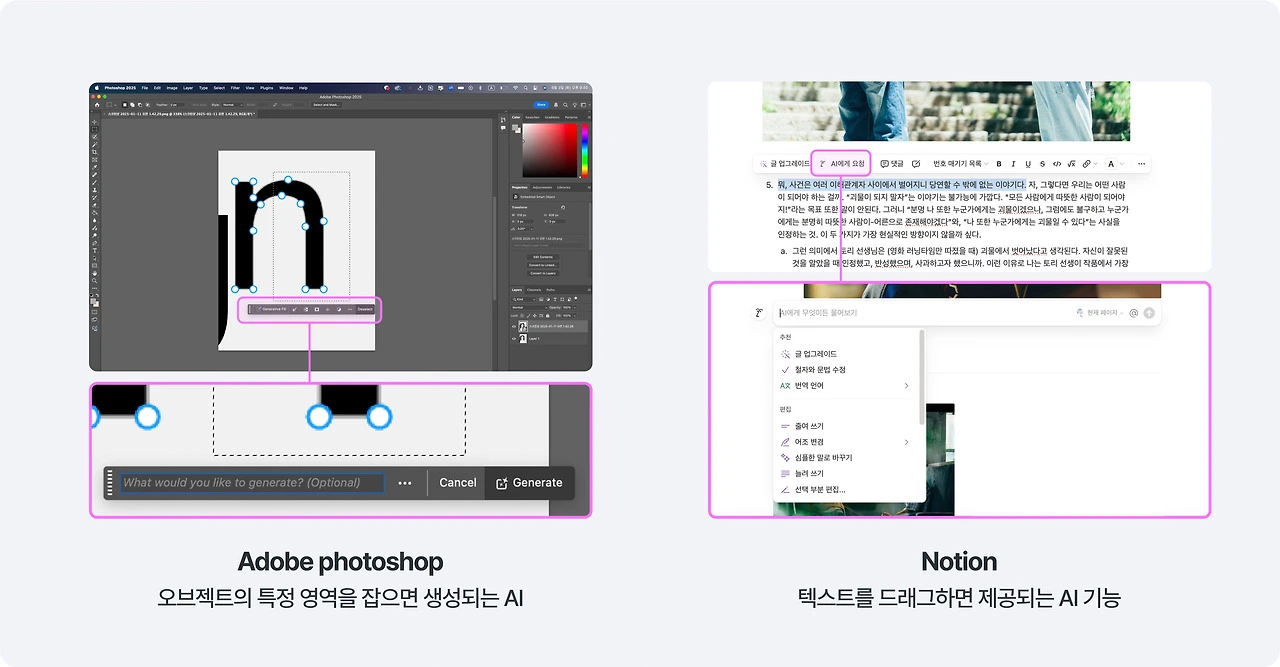Click the Share button in Photoshop
The width and height of the screenshot is (1280, 667).
click(541, 104)
